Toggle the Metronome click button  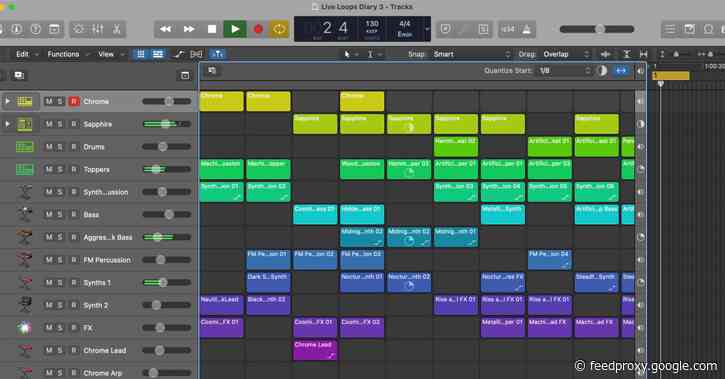tap(527, 29)
